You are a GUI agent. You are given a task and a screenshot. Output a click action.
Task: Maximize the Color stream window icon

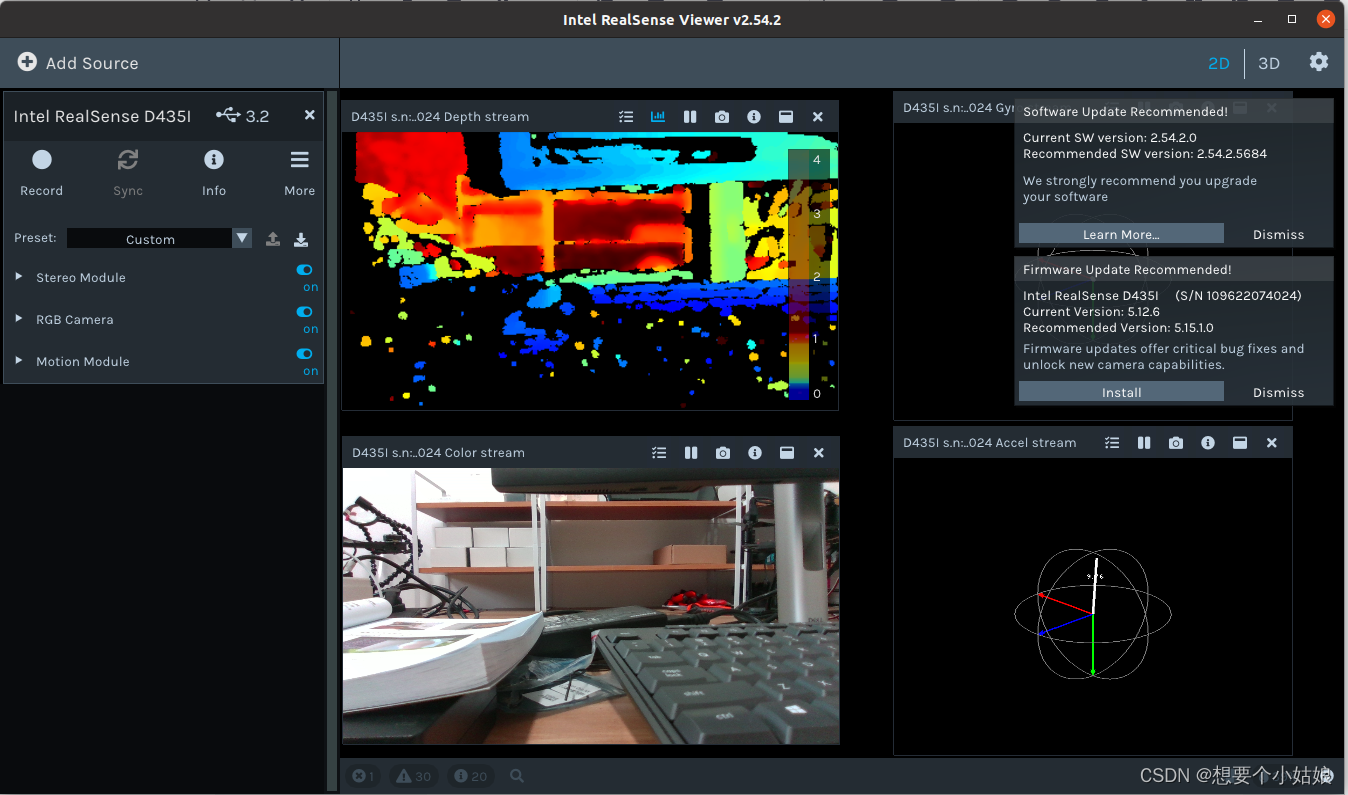click(787, 453)
